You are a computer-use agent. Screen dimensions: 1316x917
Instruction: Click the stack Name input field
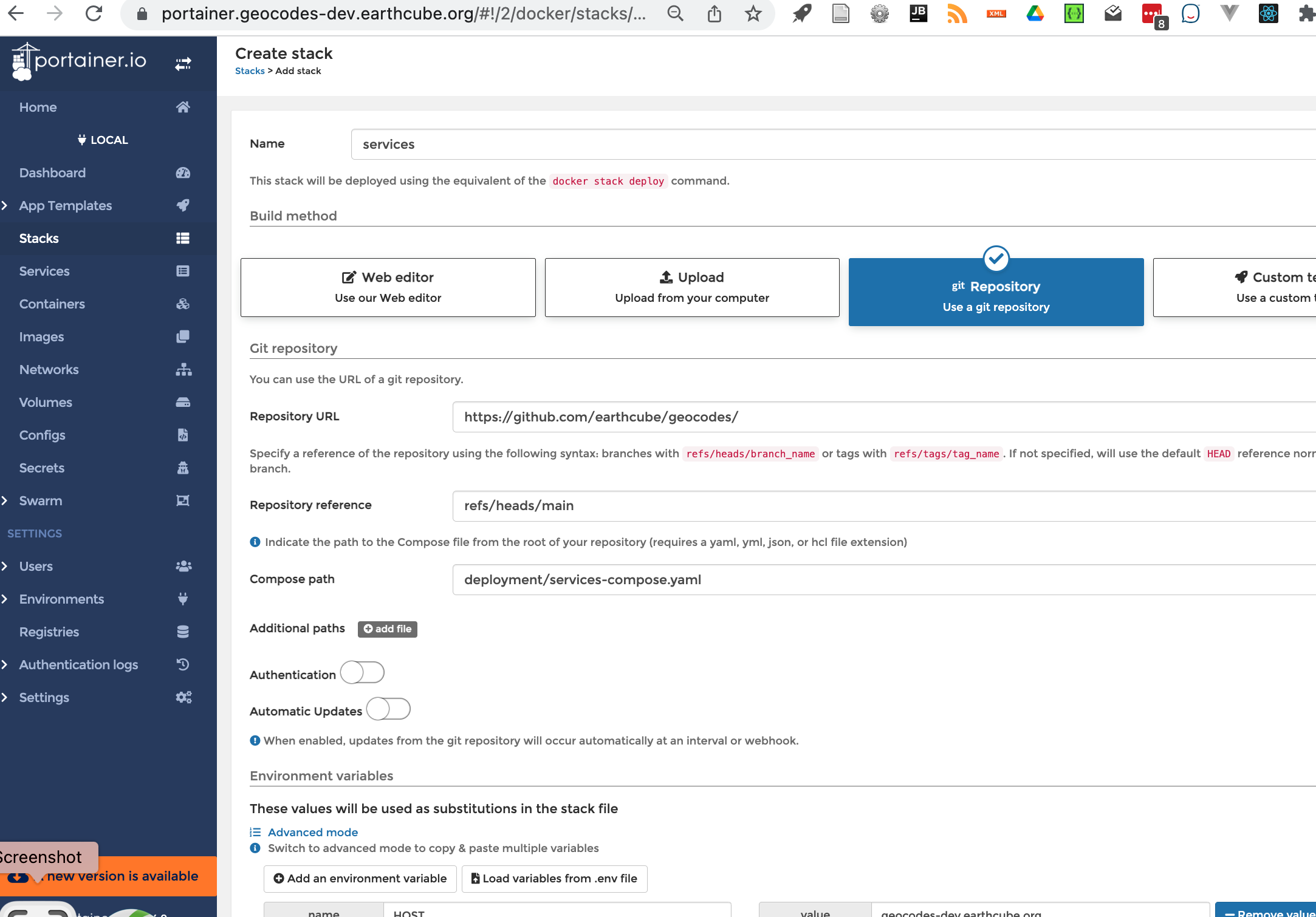[x=833, y=145]
